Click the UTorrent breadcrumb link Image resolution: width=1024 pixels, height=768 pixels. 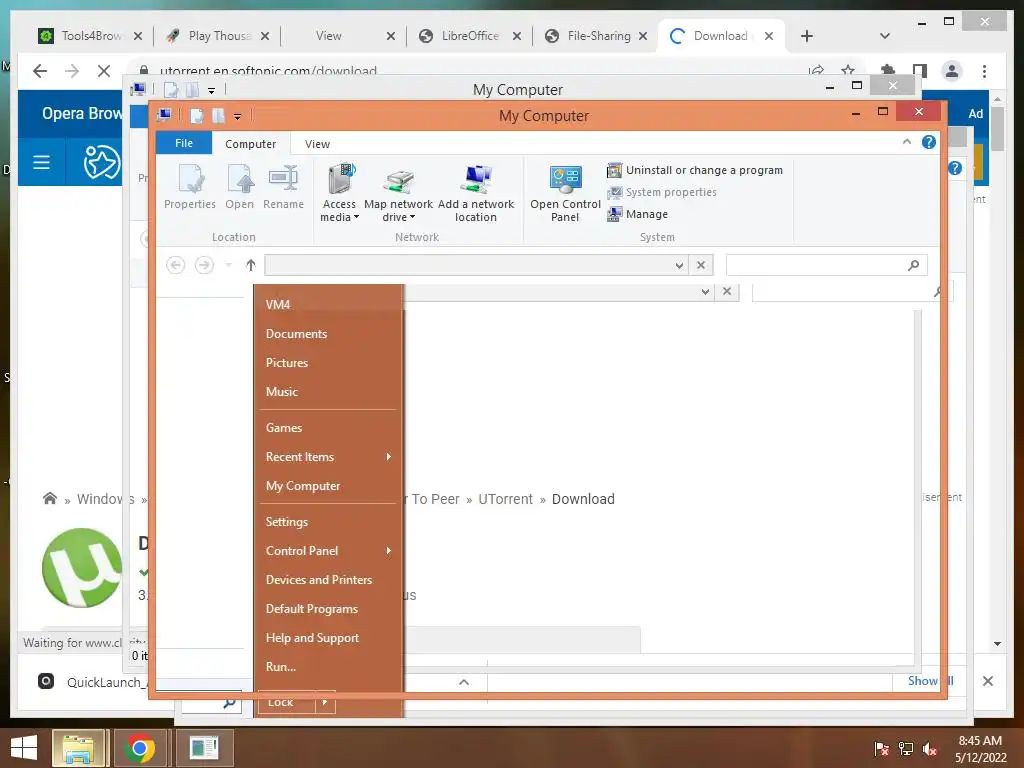505,499
